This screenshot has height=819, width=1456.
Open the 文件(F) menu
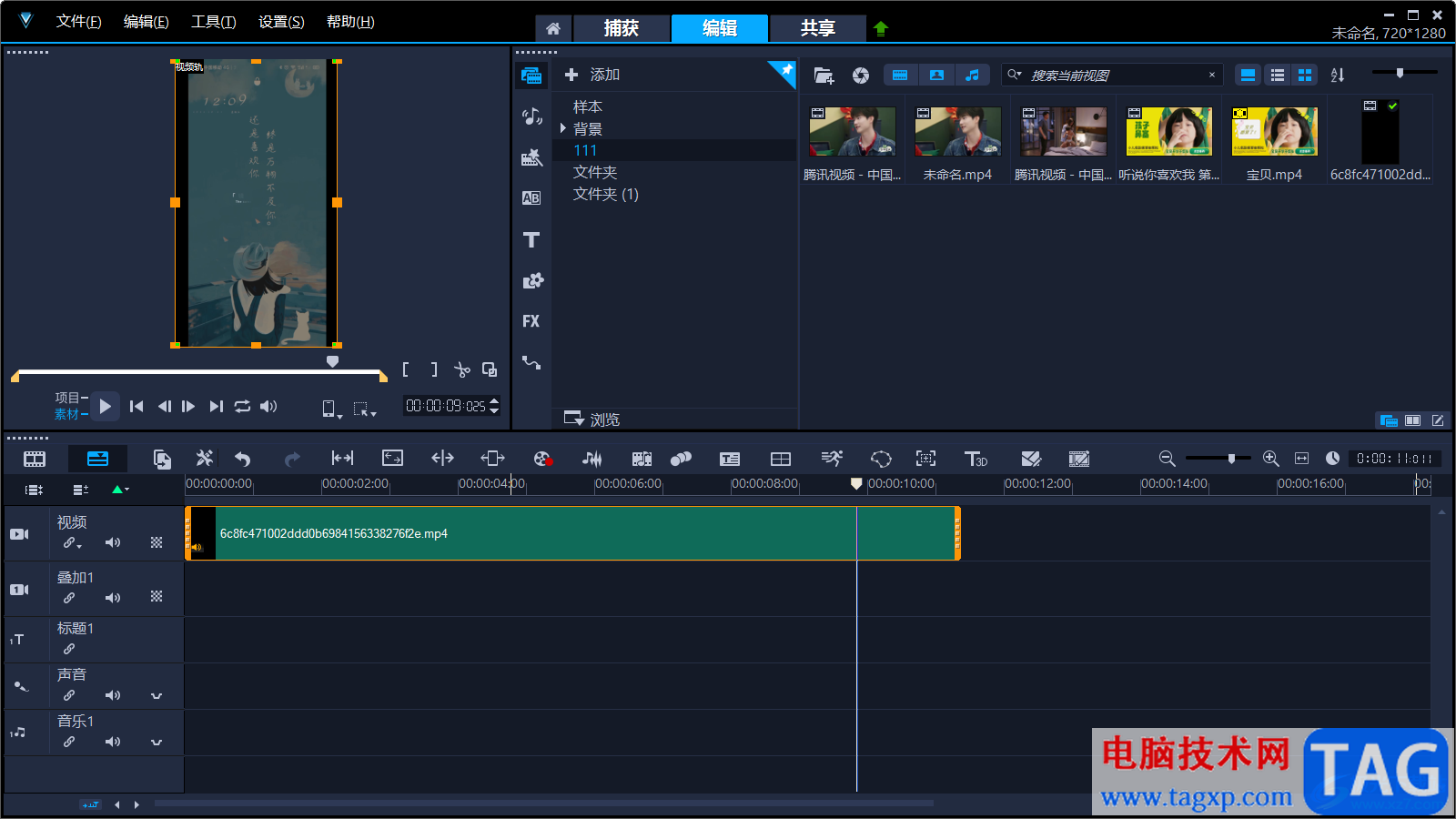[79, 22]
